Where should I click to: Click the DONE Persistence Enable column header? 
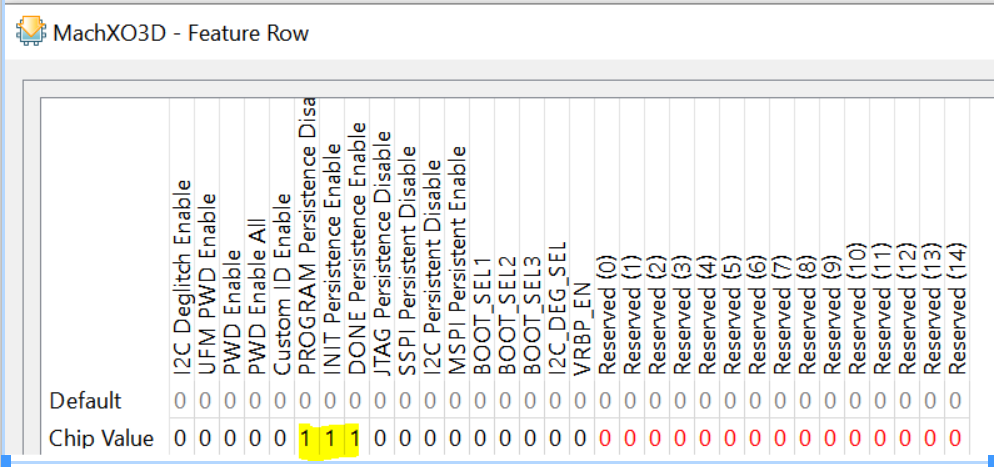[x=356, y=250]
